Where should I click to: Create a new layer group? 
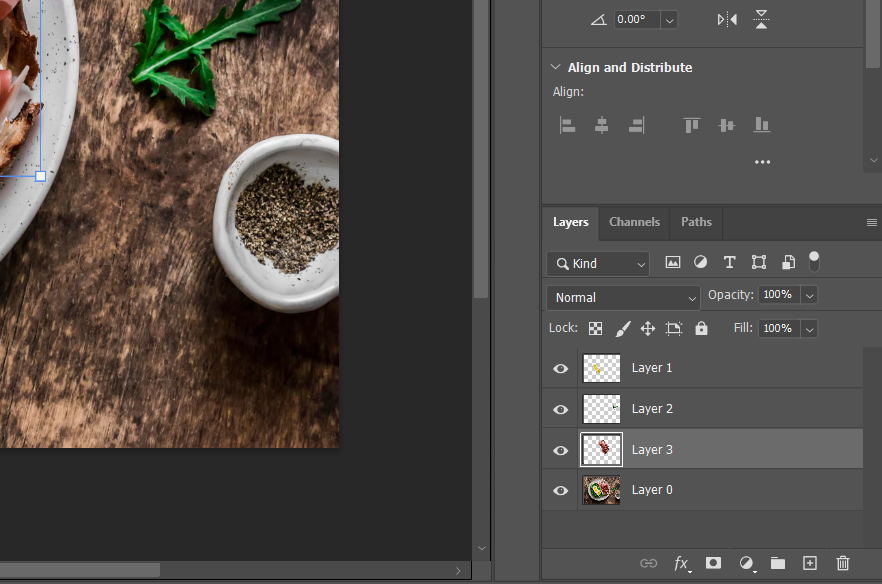pyautogui.click(x=778, y=563)
